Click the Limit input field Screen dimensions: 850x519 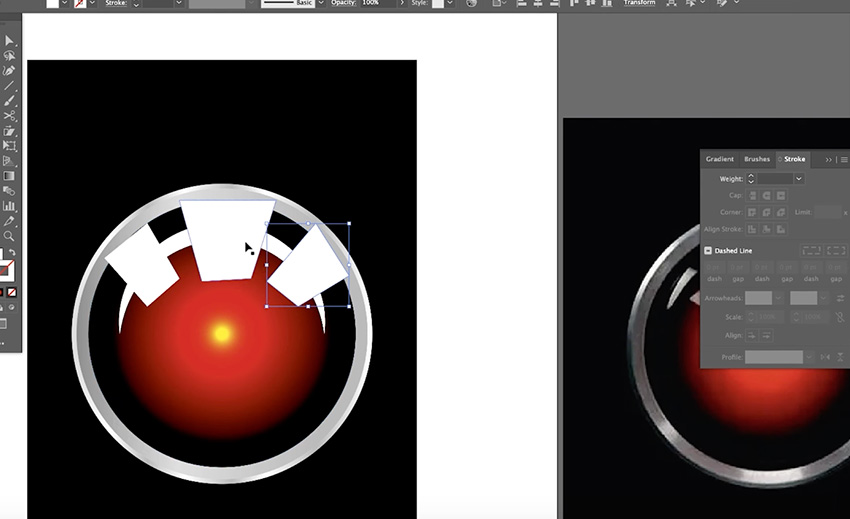point(828,212)
